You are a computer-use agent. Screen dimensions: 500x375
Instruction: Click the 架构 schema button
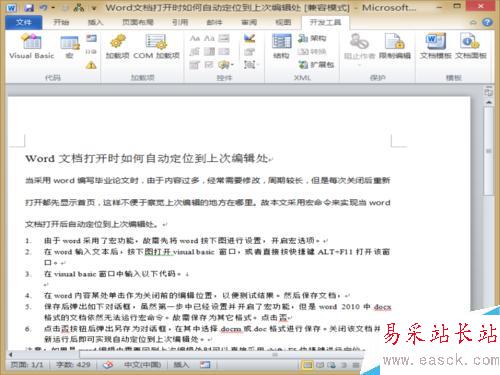coord(312,38)
